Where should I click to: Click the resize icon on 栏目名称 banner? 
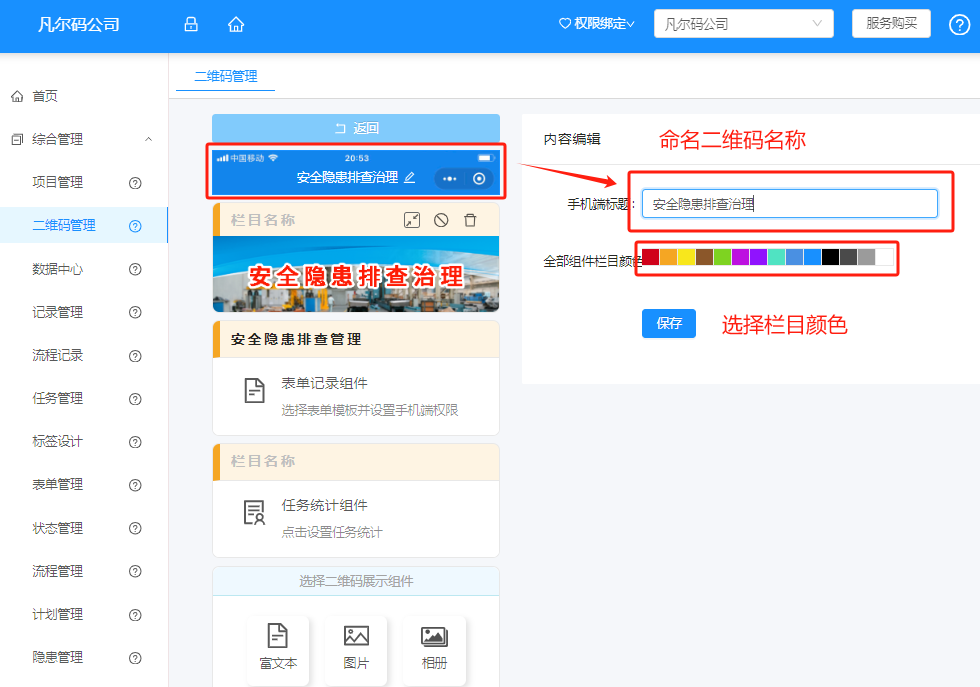(x=412, y=219)
